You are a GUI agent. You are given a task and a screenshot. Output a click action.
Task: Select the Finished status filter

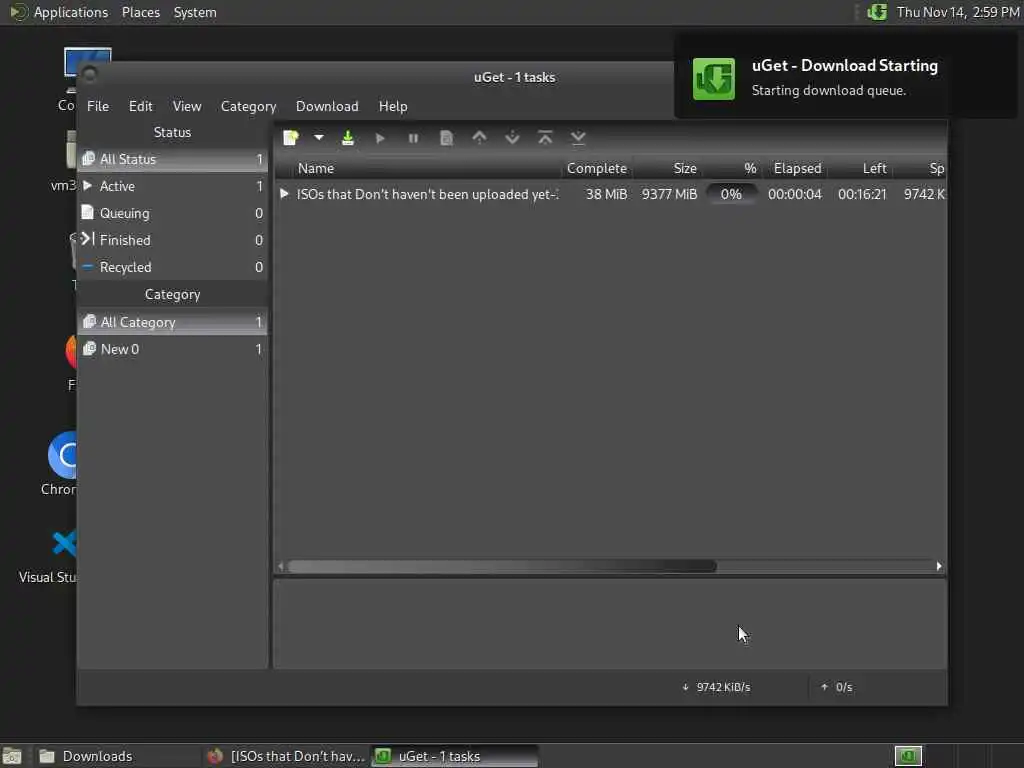(x=172, y=240)
